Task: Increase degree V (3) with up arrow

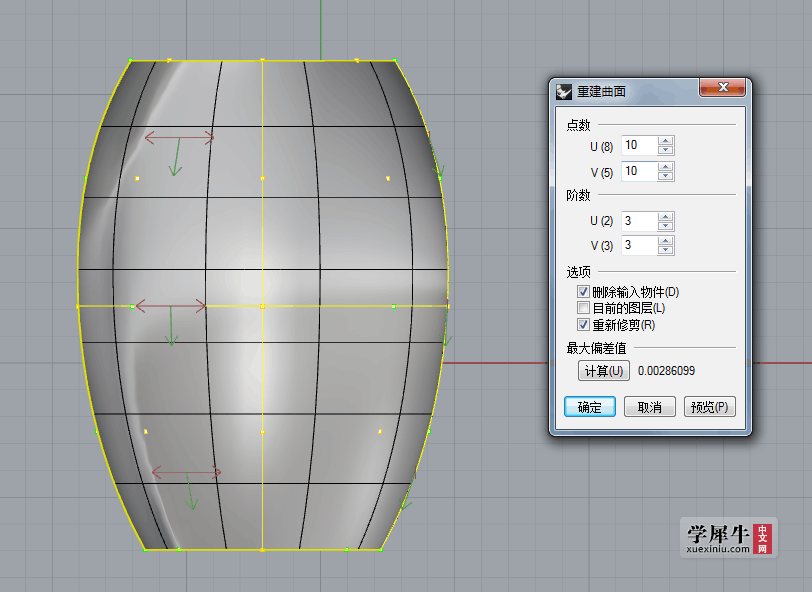Action: tap(665, 241)
